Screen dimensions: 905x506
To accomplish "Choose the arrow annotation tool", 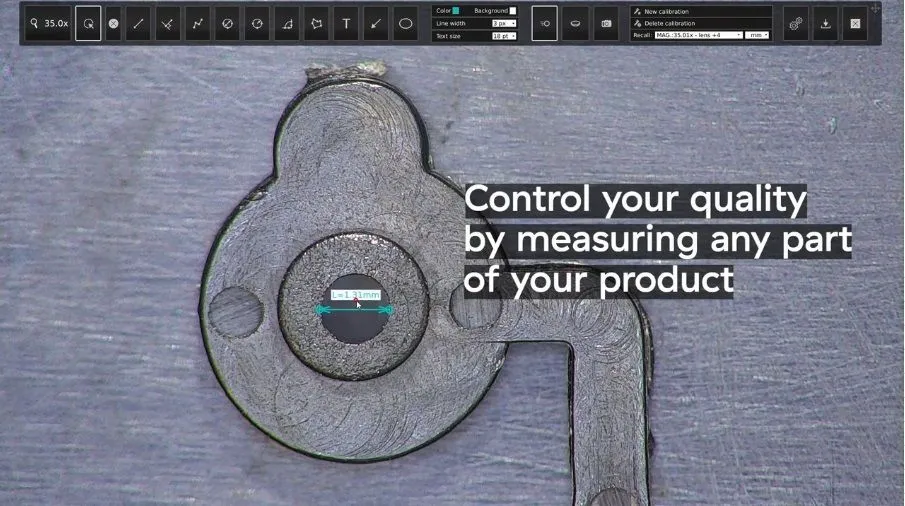I will pyautogui.click(x=376, y=23).
